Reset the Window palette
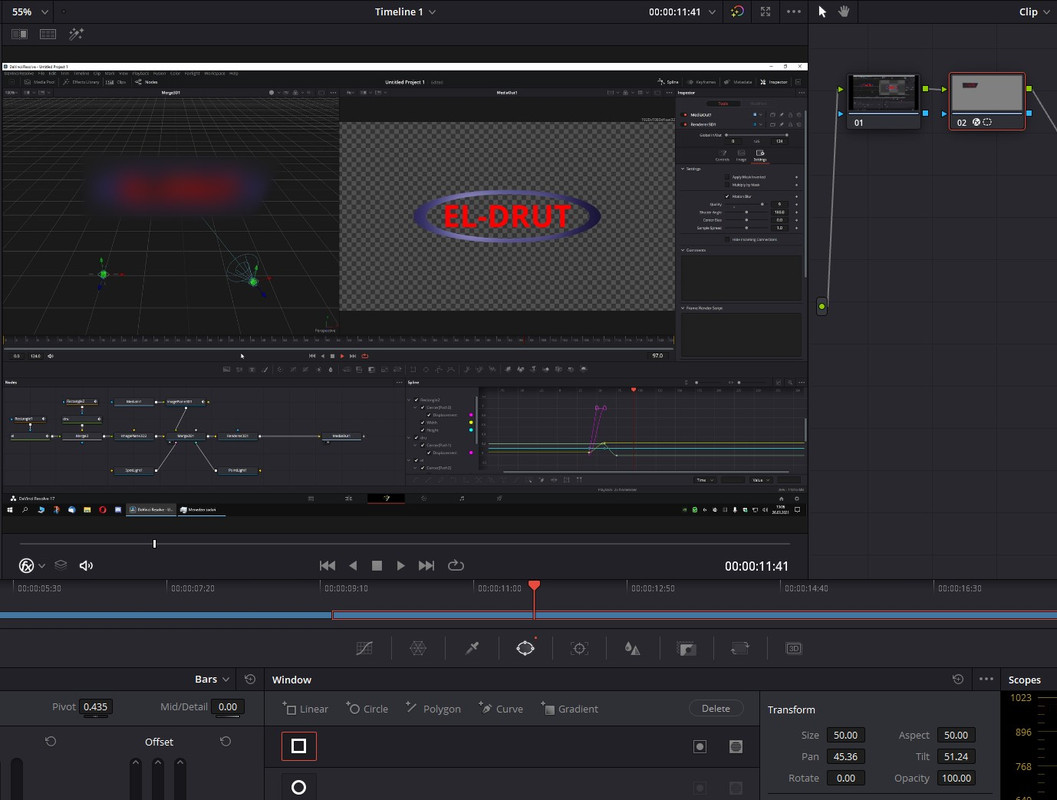 point(958,679)
